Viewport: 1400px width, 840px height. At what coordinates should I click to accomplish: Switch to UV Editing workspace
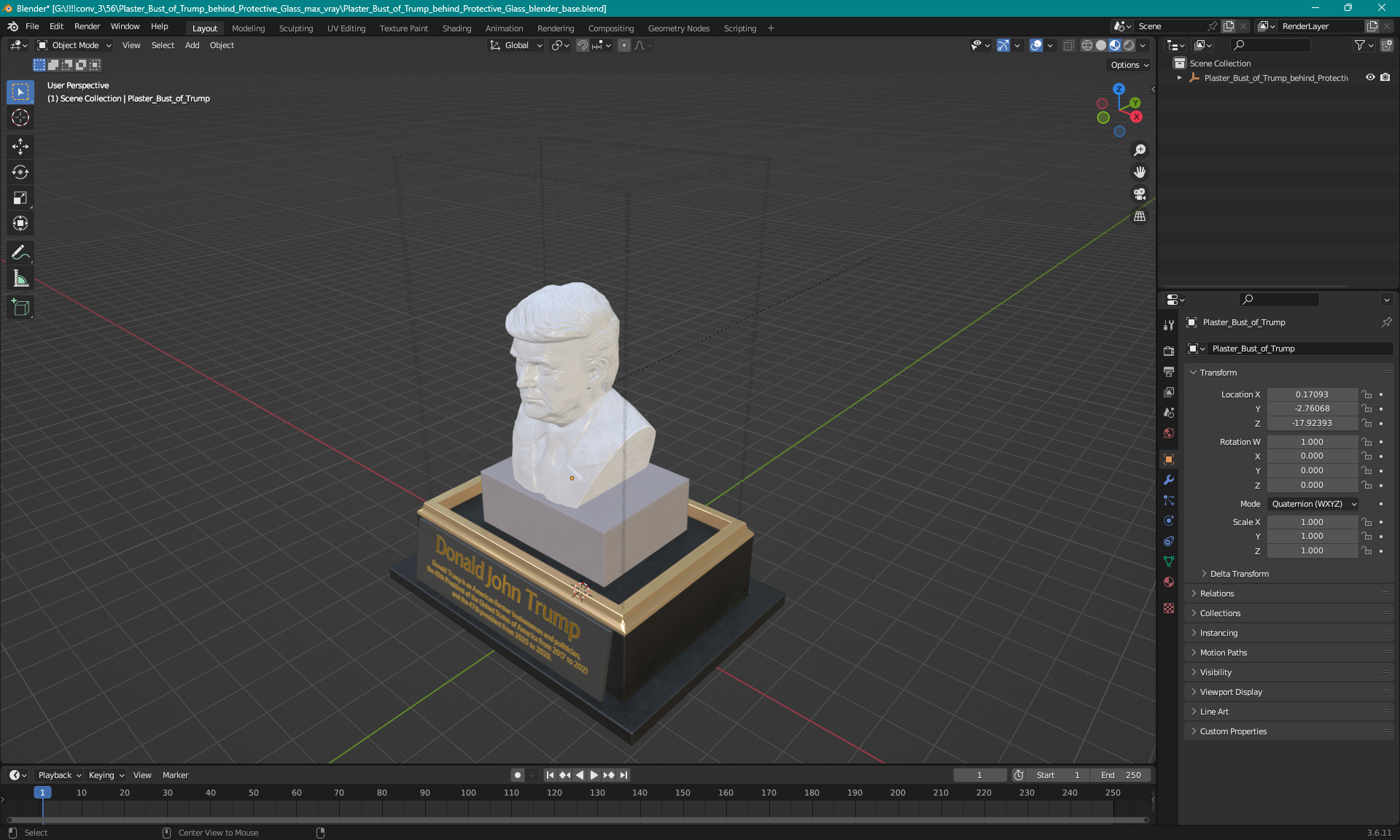[x=346, y=28]
